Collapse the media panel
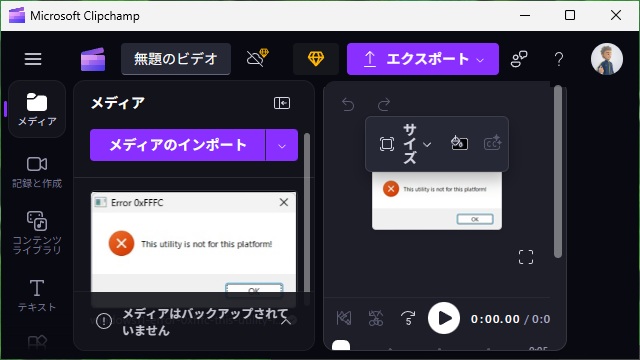The image size is (640, 360). coord(282,103)
